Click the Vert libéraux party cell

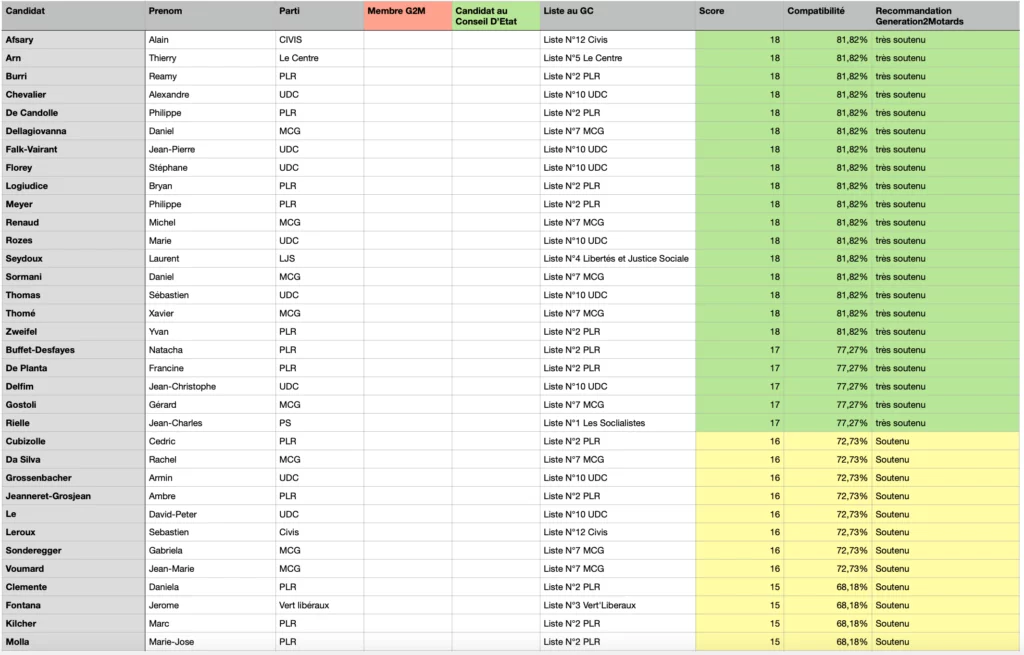coord(318,605)
